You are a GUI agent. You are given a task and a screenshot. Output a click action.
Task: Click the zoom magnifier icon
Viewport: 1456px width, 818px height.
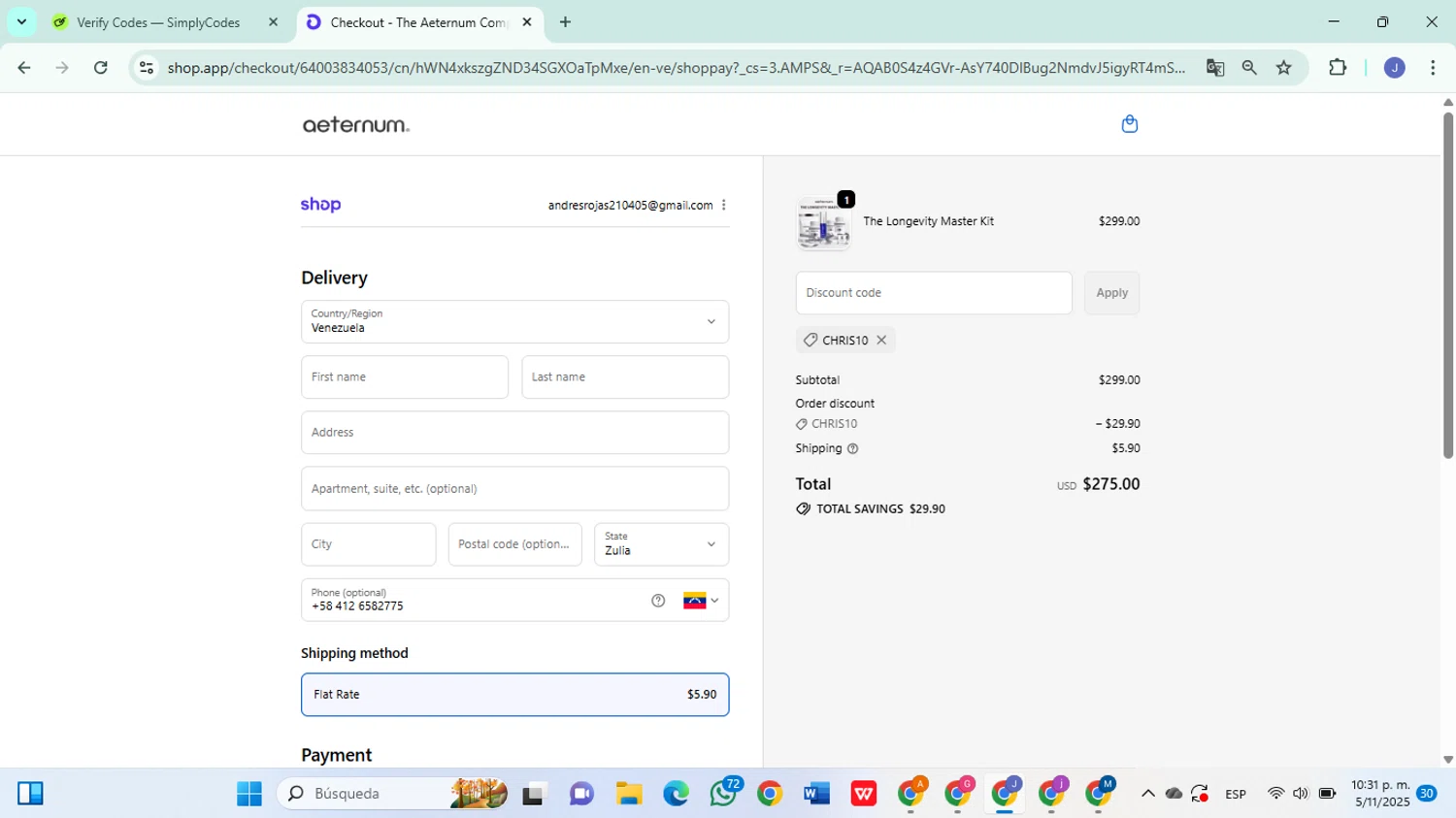click(x=1249, y=68)
